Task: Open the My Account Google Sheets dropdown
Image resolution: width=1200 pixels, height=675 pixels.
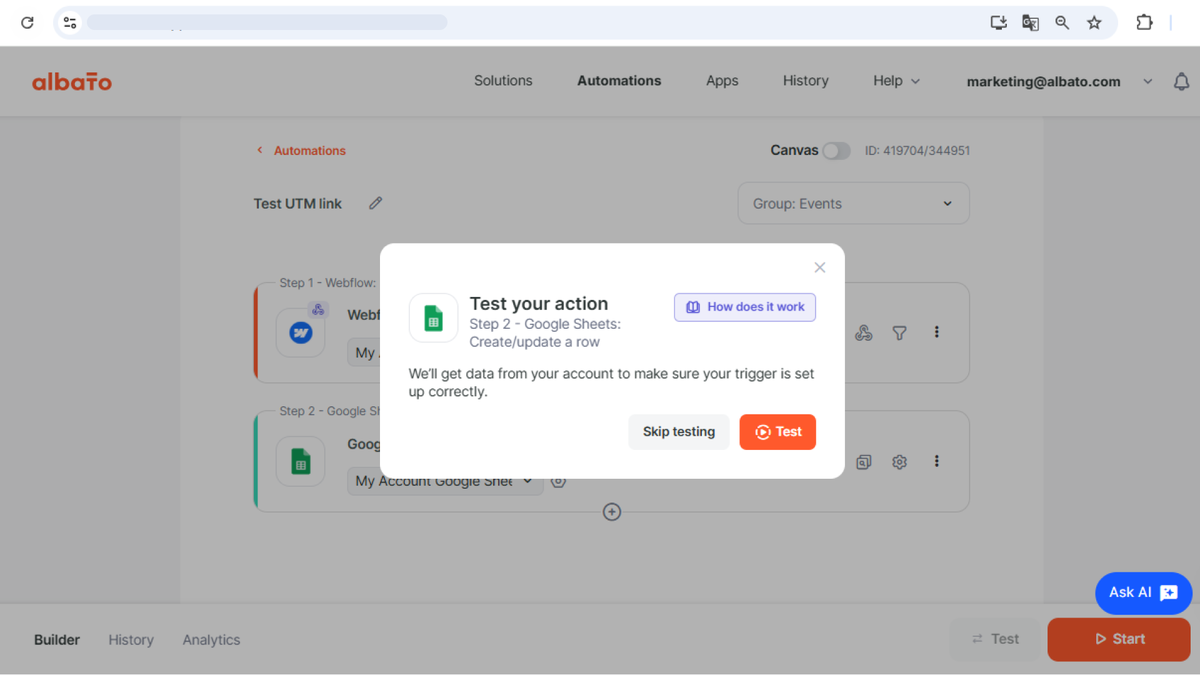Action: tap(444, 481)
